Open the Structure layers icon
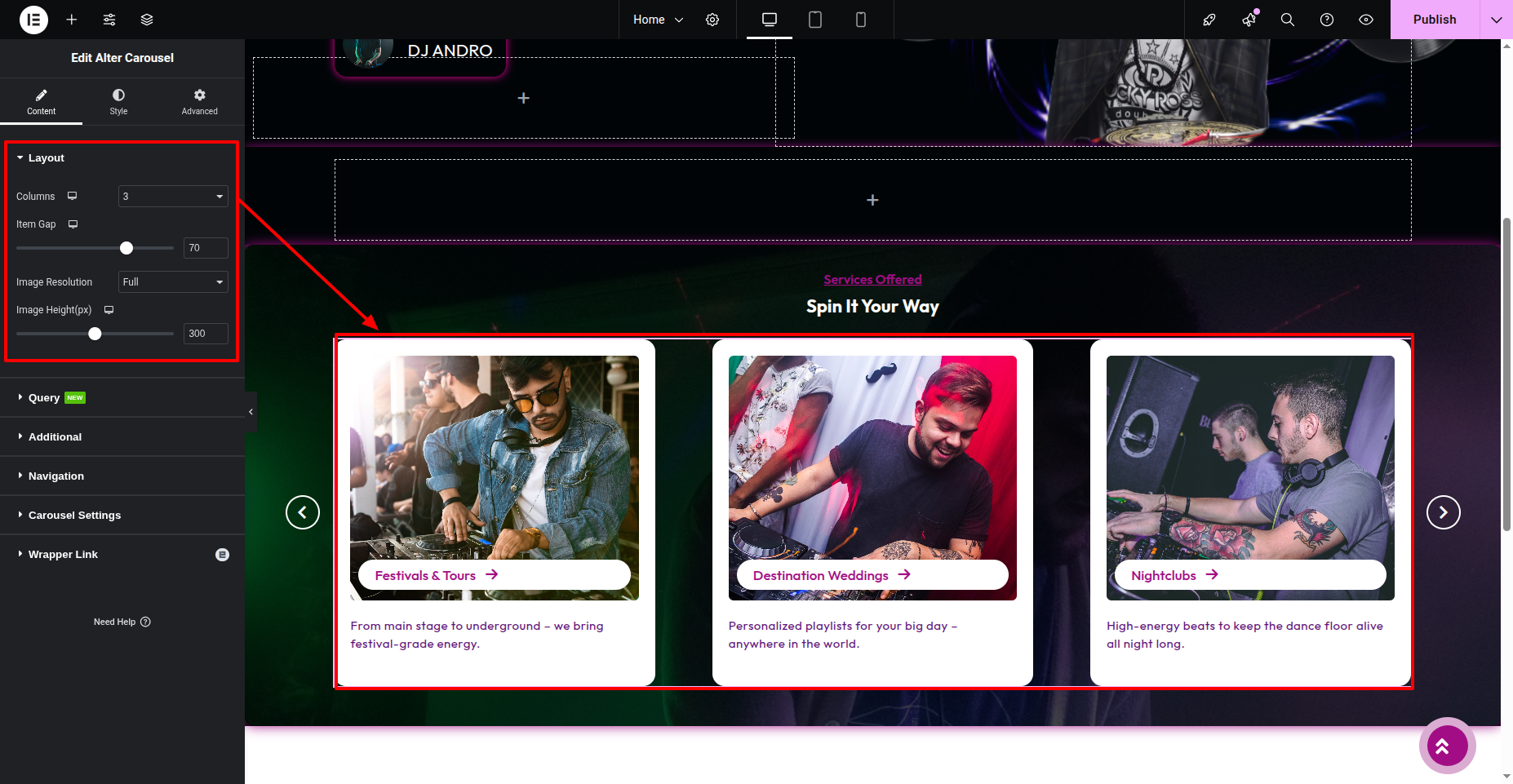1513x784 pixels. [x=147, y=20]
